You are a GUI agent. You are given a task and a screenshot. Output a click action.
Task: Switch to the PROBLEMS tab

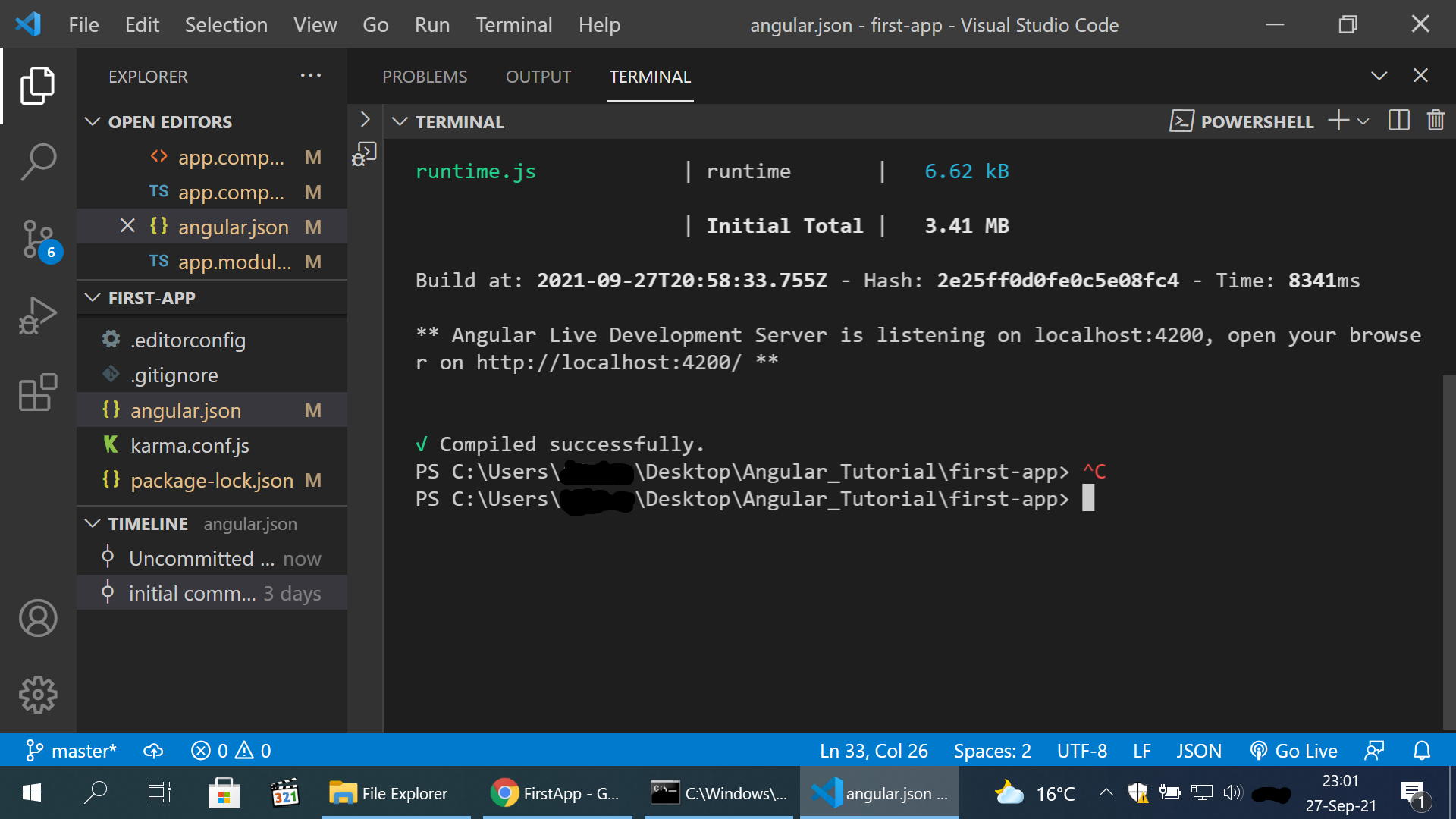point(425,77)
